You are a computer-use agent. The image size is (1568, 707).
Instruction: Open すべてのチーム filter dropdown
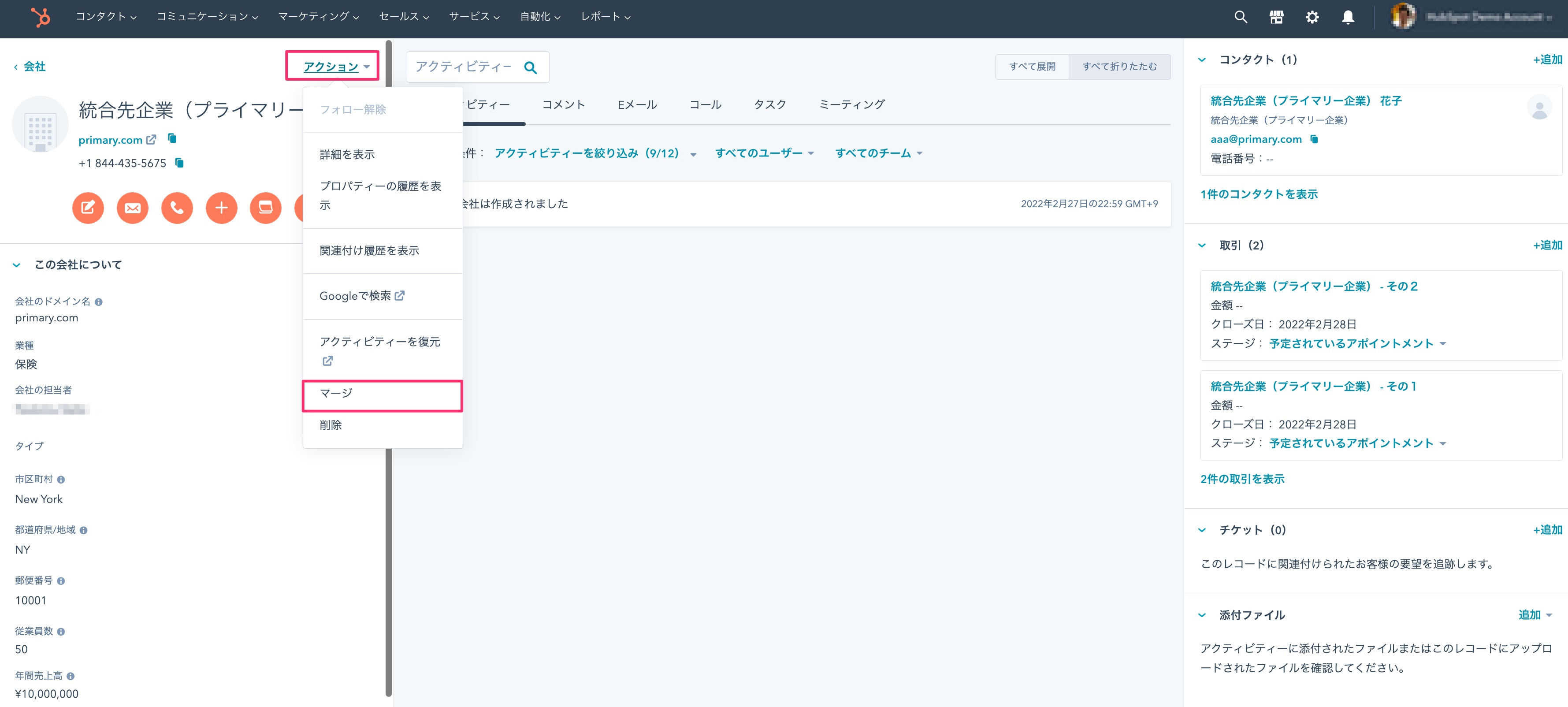click(878, 153)
